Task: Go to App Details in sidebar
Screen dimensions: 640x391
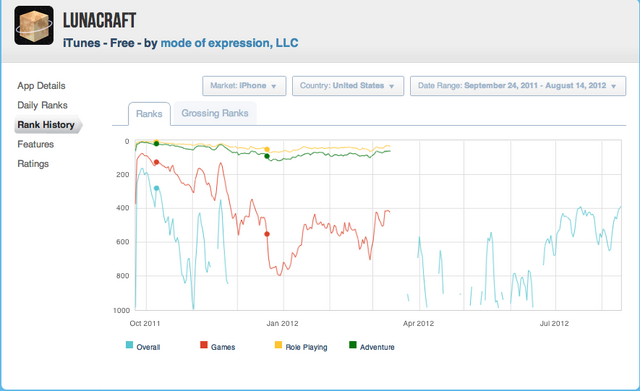Action: [41, 86]
